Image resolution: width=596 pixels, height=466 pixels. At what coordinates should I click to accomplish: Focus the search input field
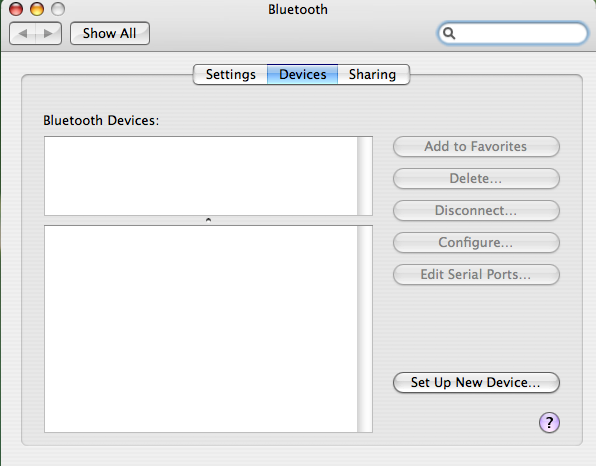[513, 33]
